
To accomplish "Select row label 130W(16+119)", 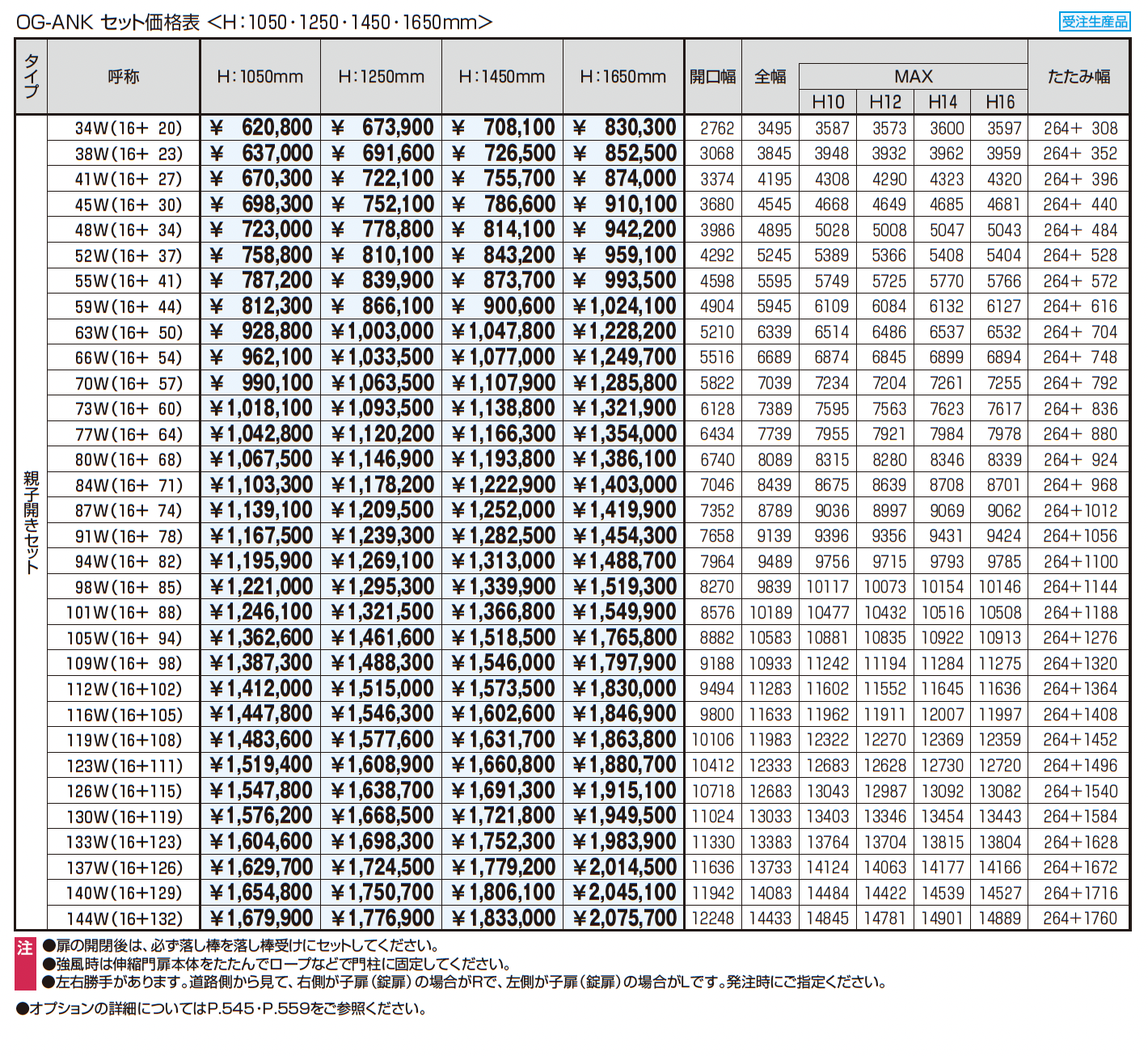I will click(x=125, y=817).
